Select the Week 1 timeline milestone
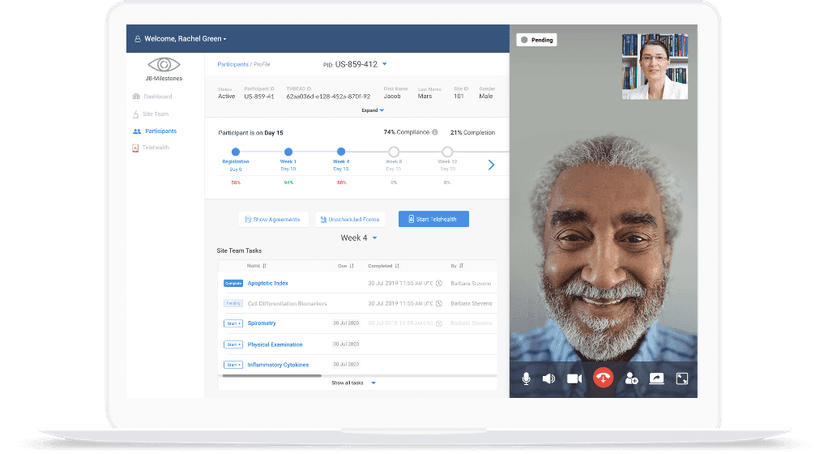 click(x=288, y=152)
